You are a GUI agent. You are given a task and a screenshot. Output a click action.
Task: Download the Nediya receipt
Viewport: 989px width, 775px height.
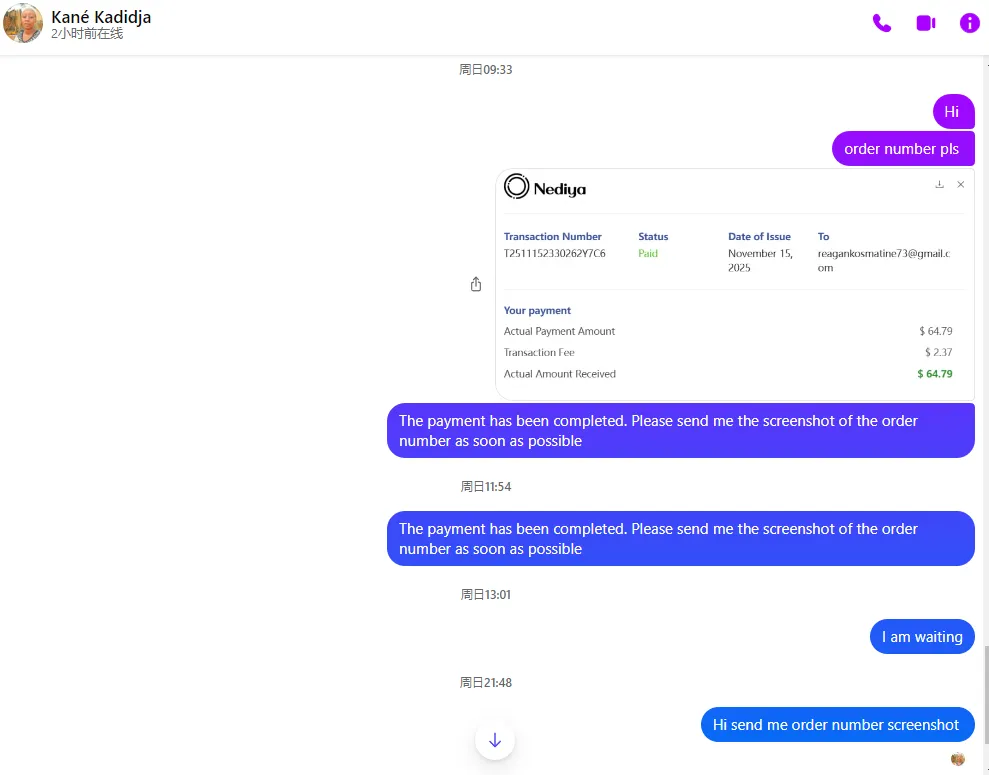coord(939,184)
